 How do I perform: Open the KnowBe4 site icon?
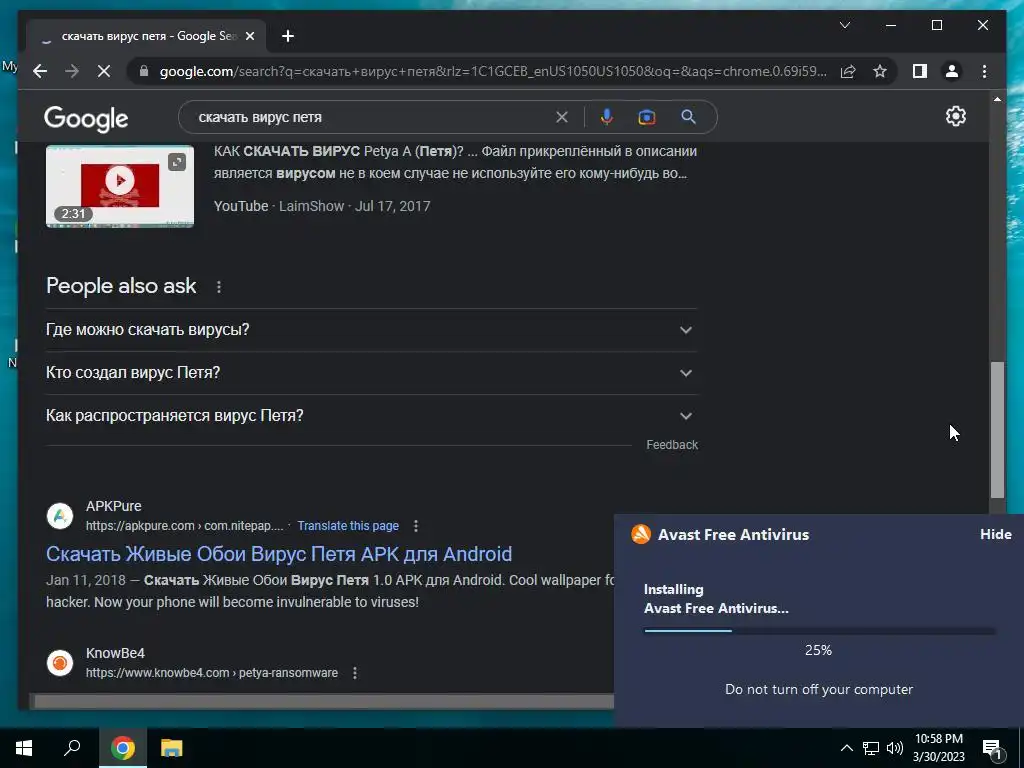60,663
